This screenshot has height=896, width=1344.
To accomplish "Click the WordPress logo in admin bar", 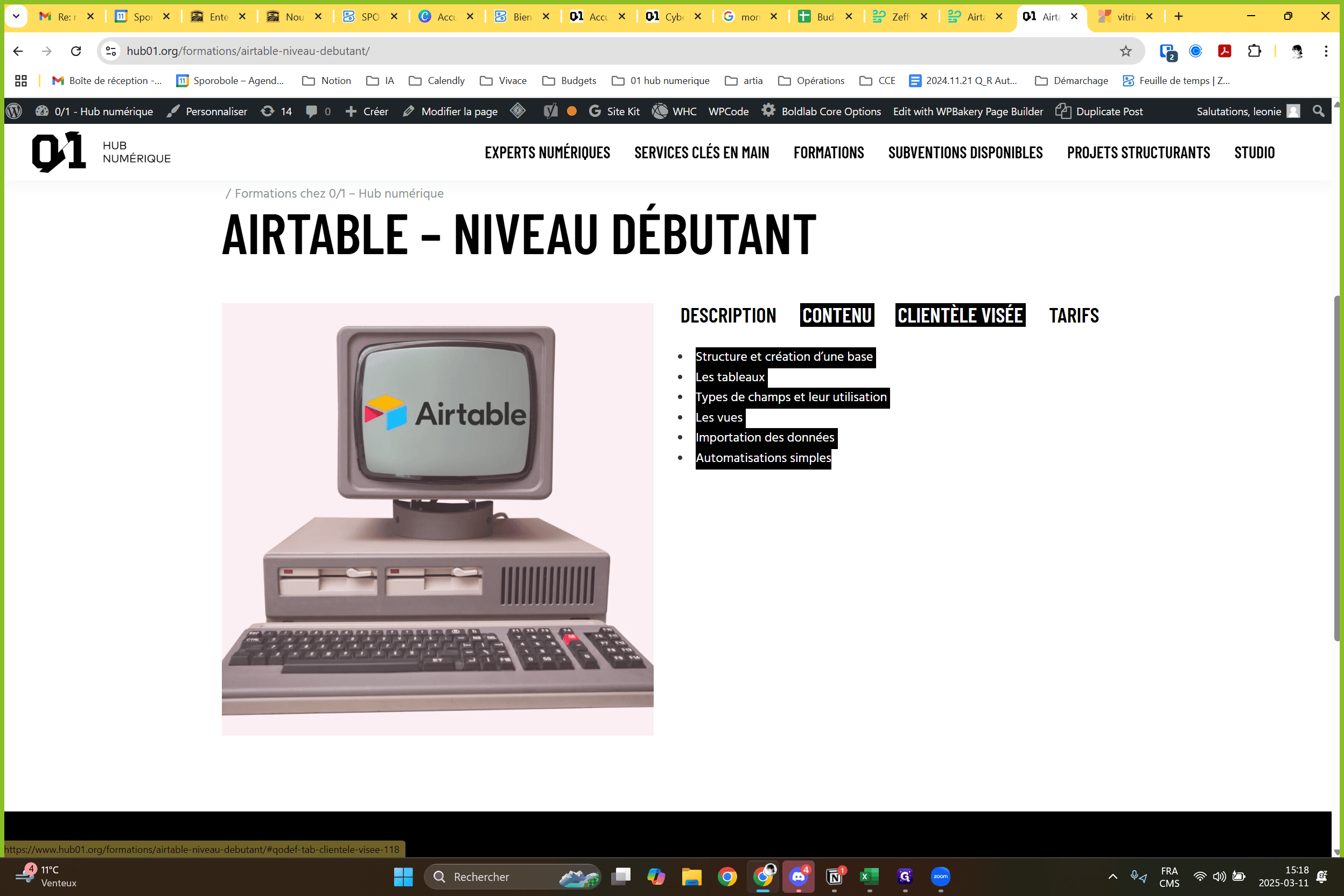I will pyautogui.click(x=15, y=111).
